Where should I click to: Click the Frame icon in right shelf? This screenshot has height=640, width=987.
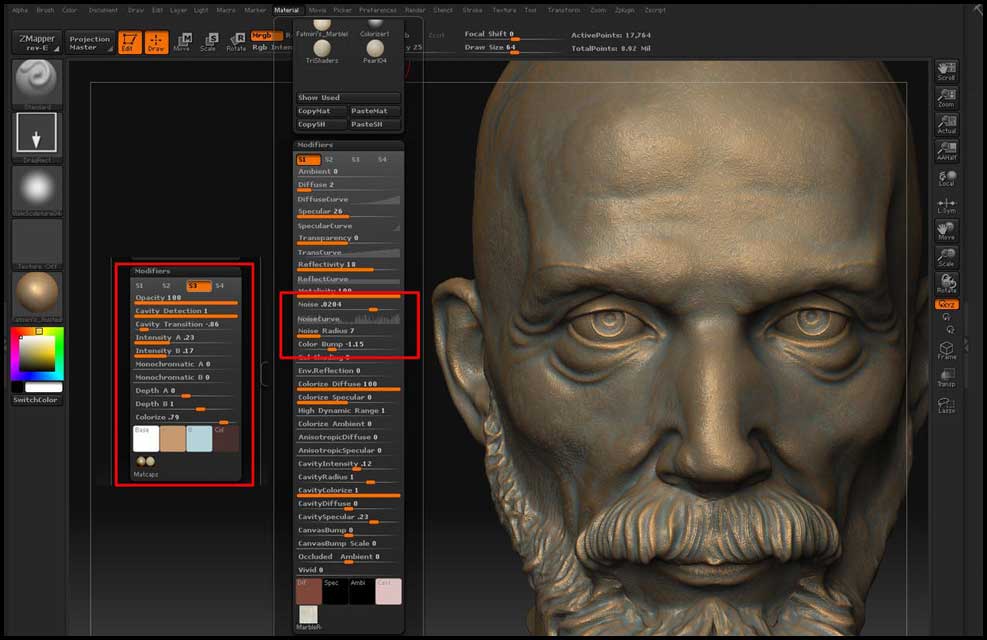click(x=946, y=350)
